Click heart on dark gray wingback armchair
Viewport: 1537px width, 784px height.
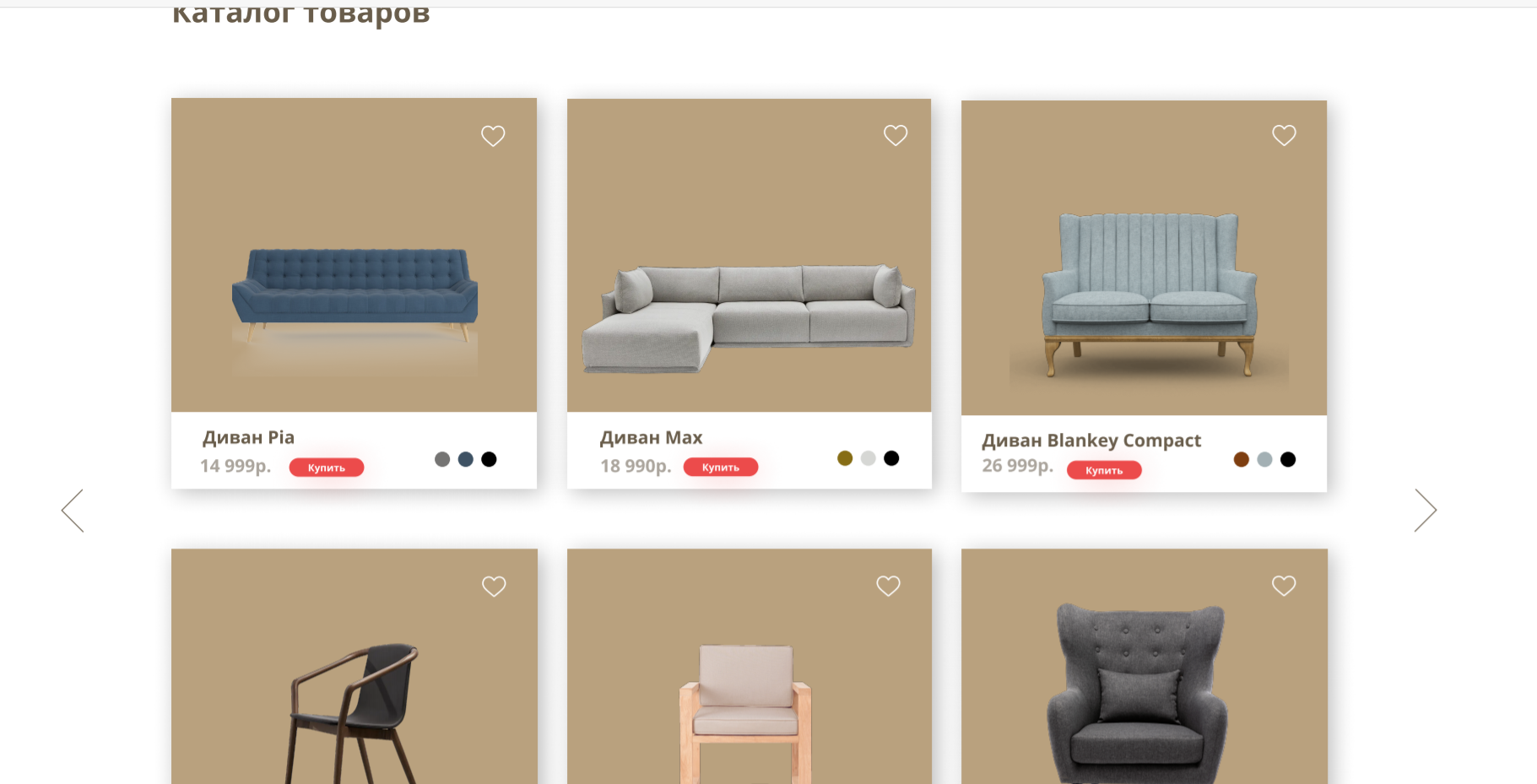(1284, 586)
